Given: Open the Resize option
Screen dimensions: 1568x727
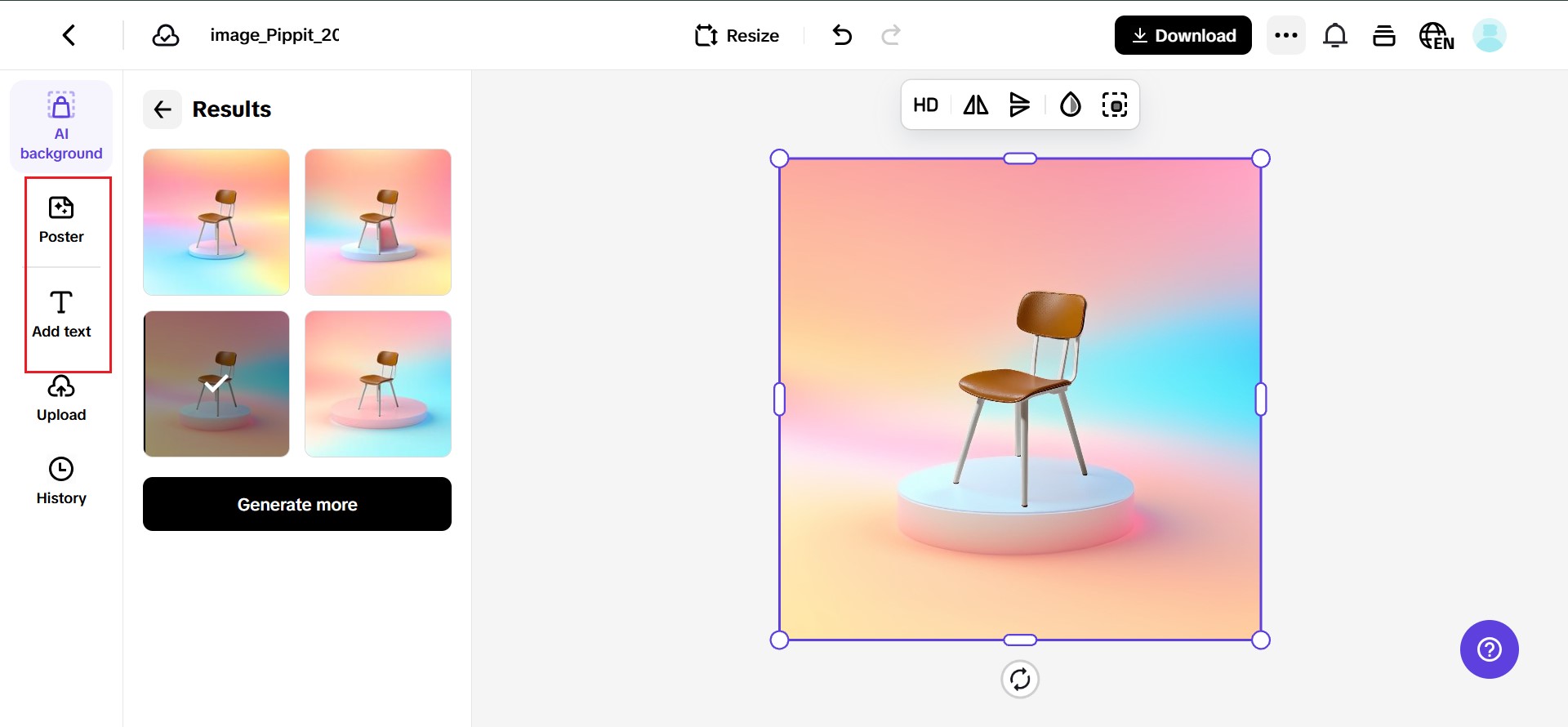Looking at the screenshot, I should [x=737, y=35].
